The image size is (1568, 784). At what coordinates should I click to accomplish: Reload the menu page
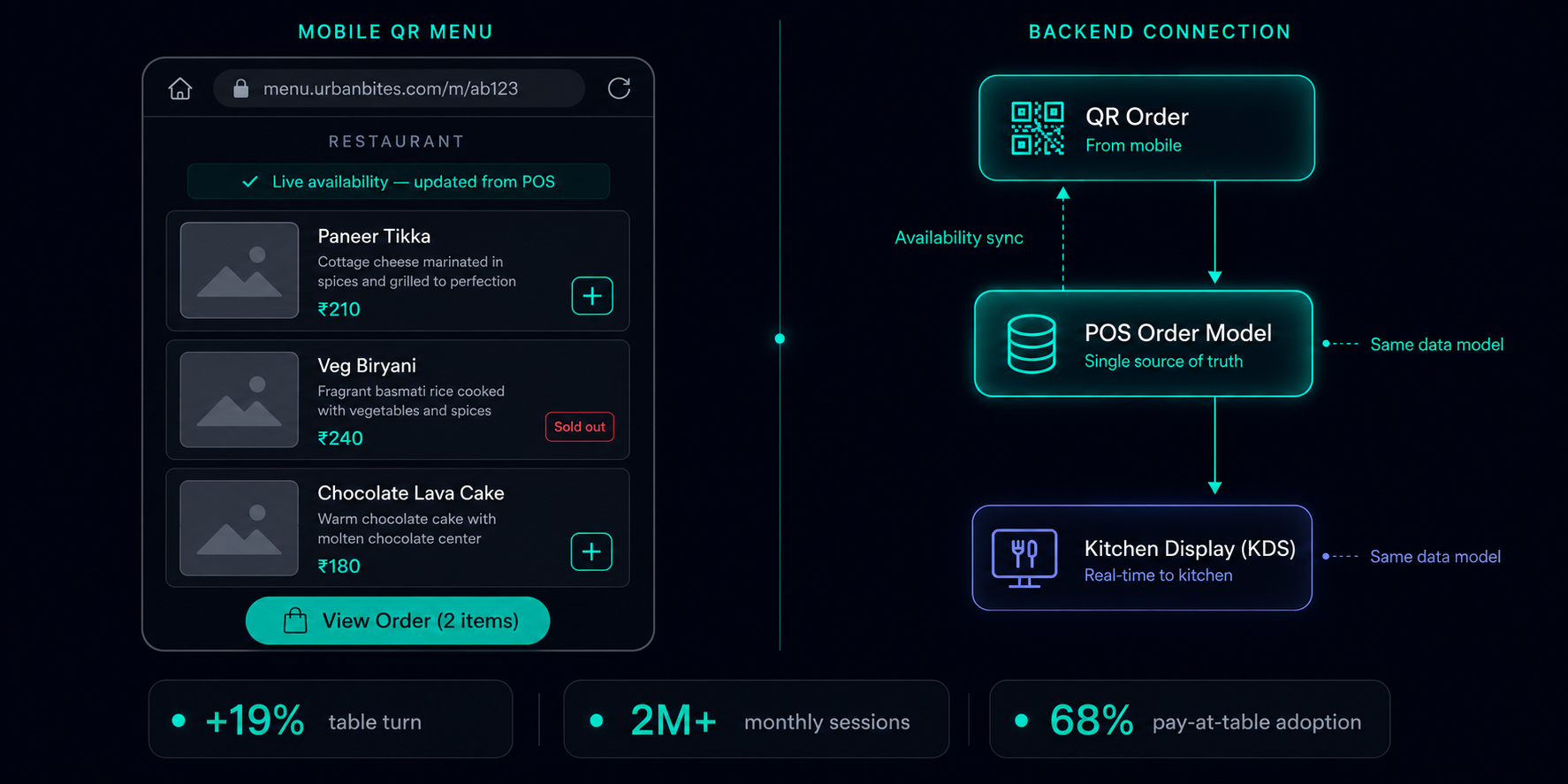[x=620, y=88]
